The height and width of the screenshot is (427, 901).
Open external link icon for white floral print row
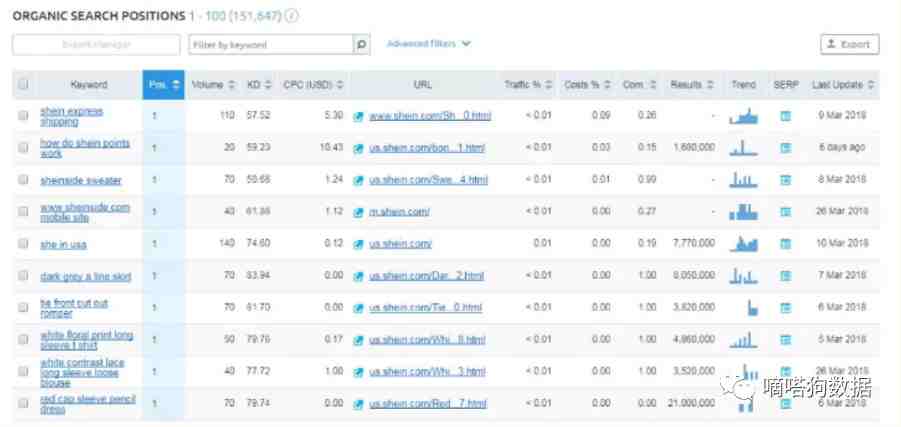359,340
